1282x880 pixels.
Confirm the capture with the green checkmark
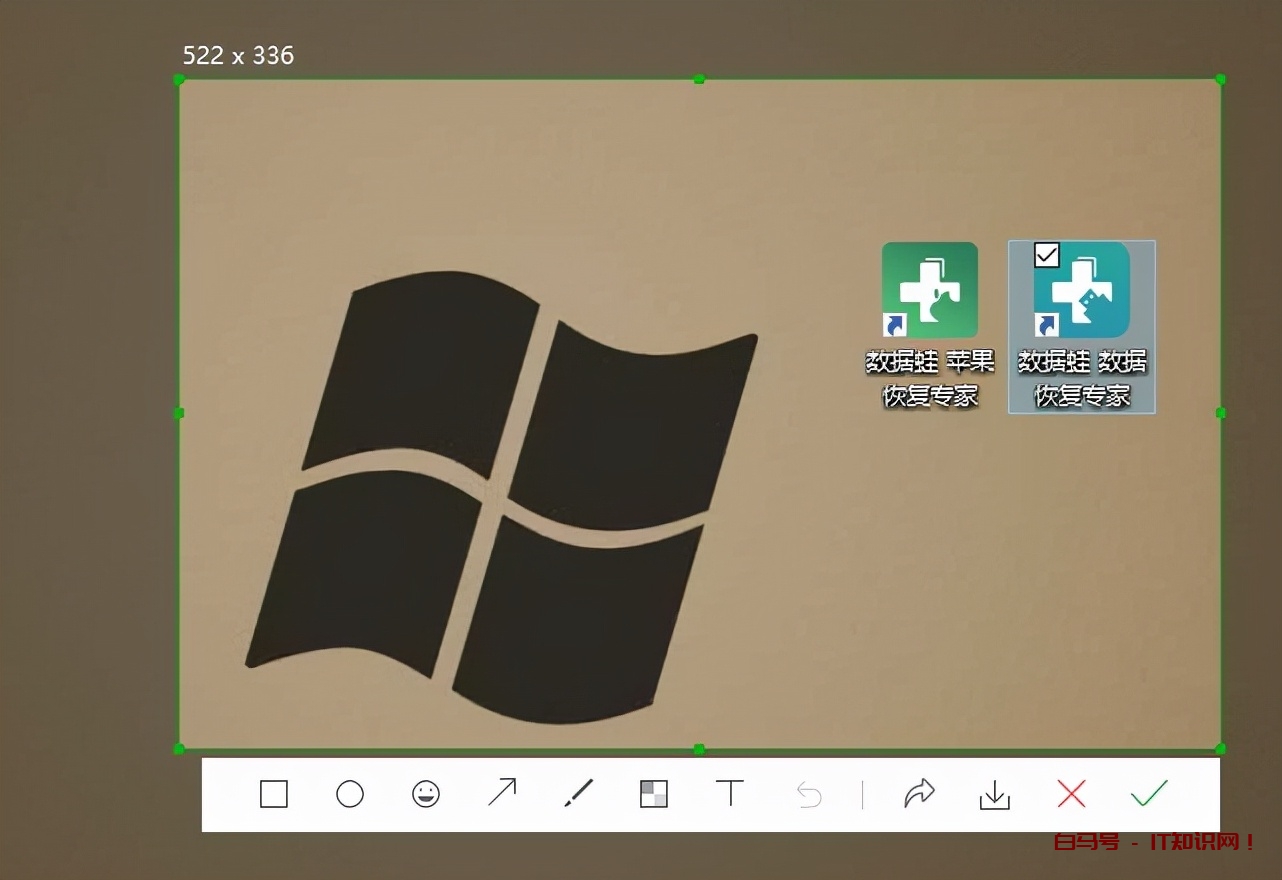pos(1149,794)
